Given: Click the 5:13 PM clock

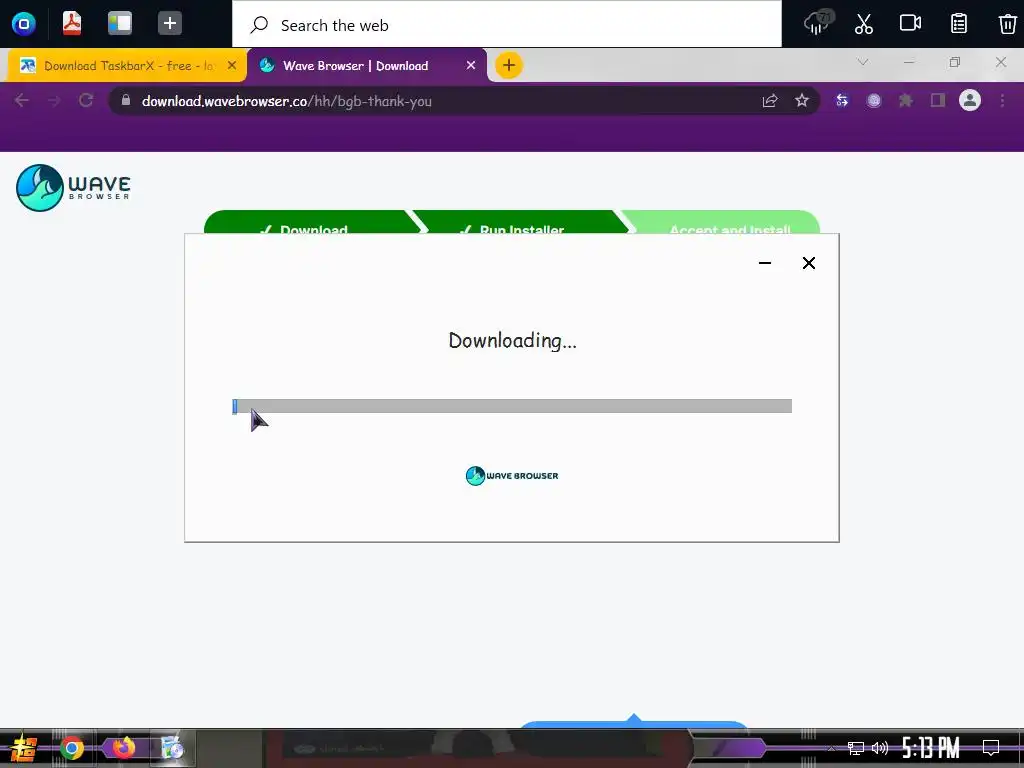Looking at the screenshot, I should 931,748.
